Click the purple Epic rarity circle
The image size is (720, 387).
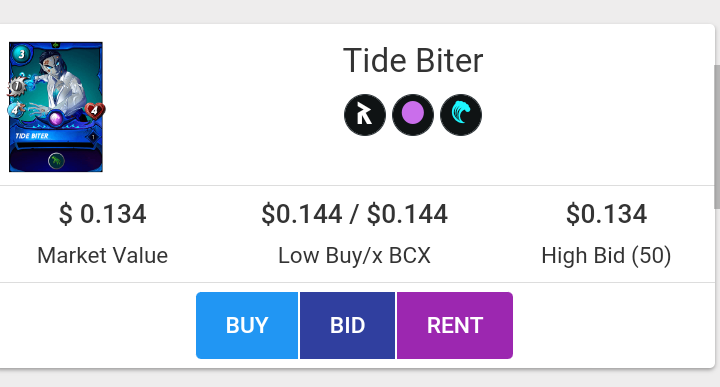(413, 115)
